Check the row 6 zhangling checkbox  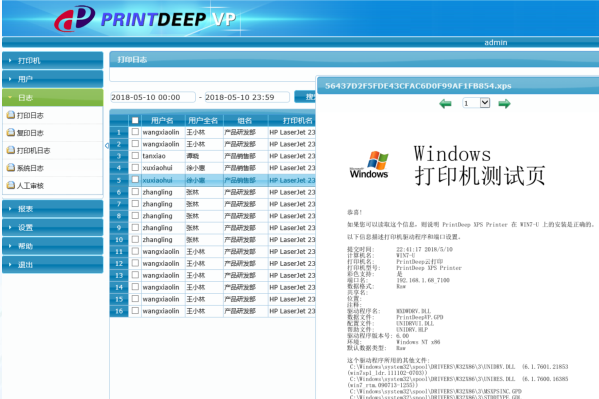pos(135,191)
